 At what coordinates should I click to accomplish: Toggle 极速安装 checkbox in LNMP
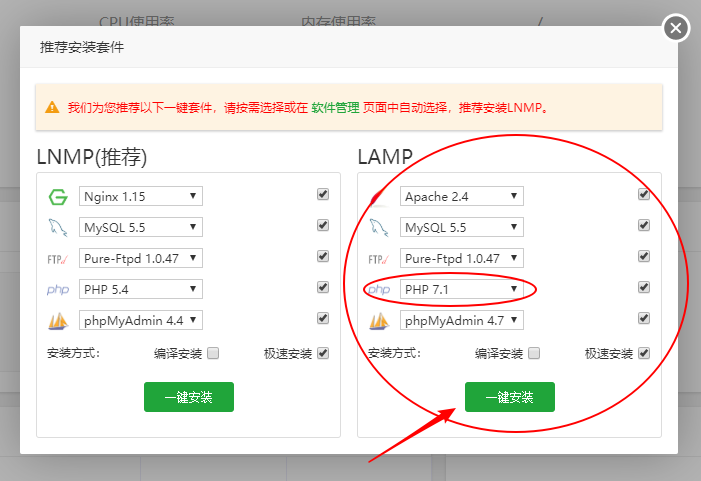323,353
